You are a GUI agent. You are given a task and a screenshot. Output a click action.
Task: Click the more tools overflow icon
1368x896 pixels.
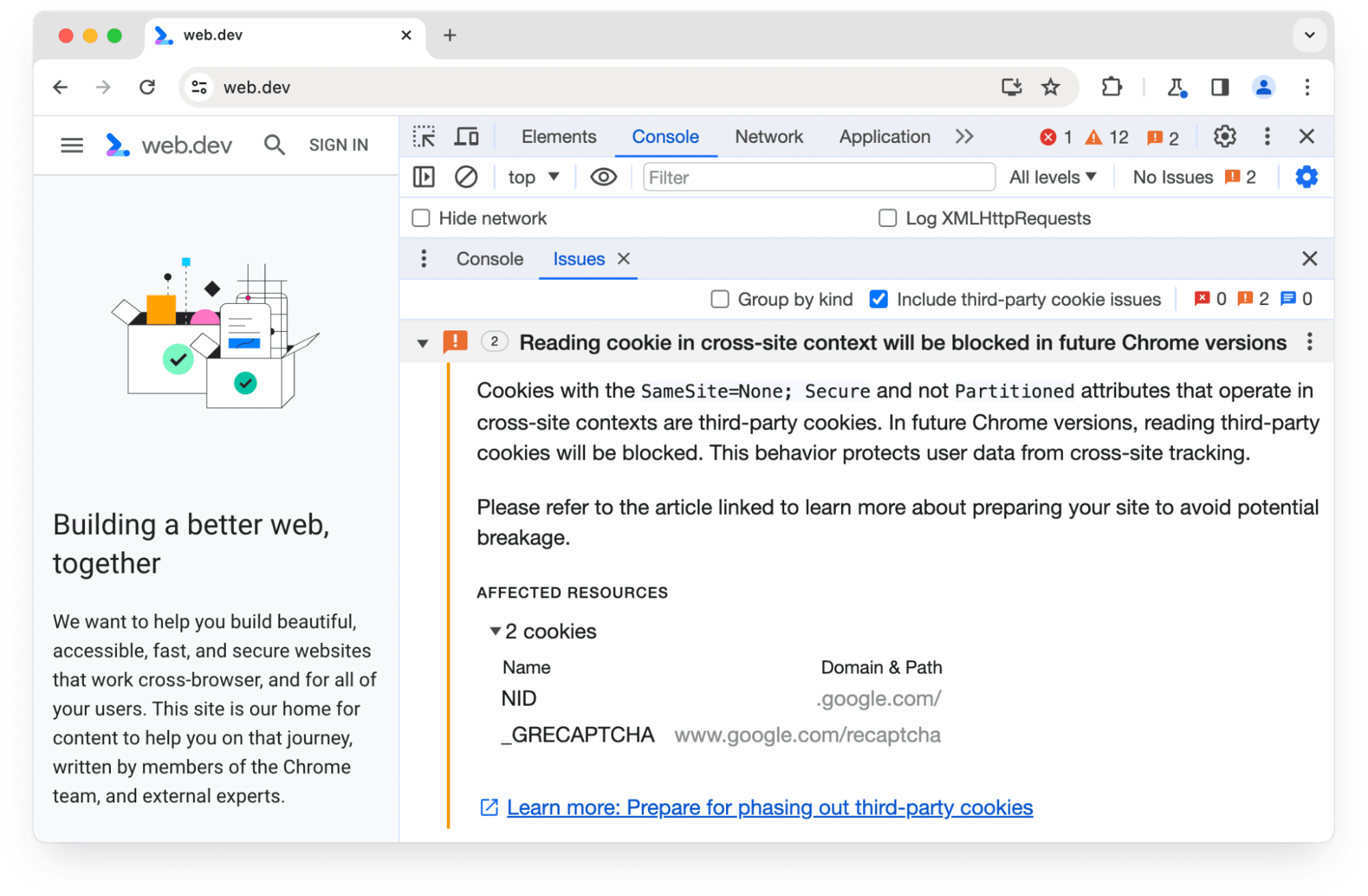click(964, 136)
